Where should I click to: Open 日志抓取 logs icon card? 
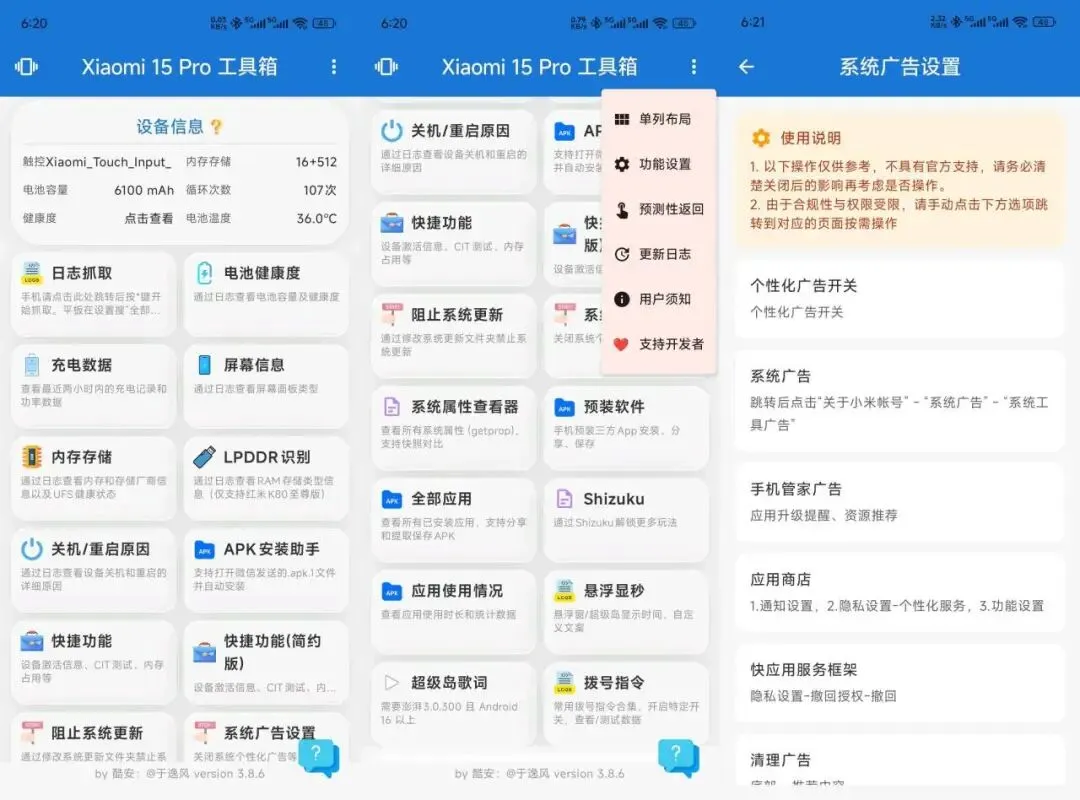94,294
